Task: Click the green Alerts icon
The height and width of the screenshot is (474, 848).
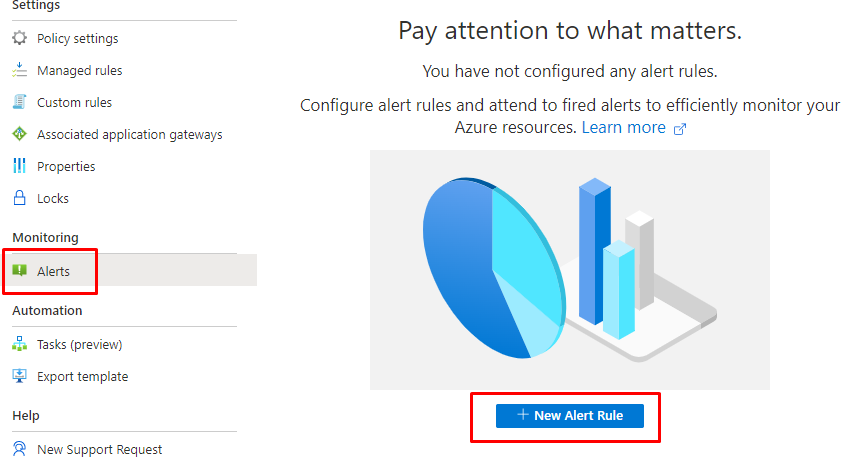Action: click(19, 271)
